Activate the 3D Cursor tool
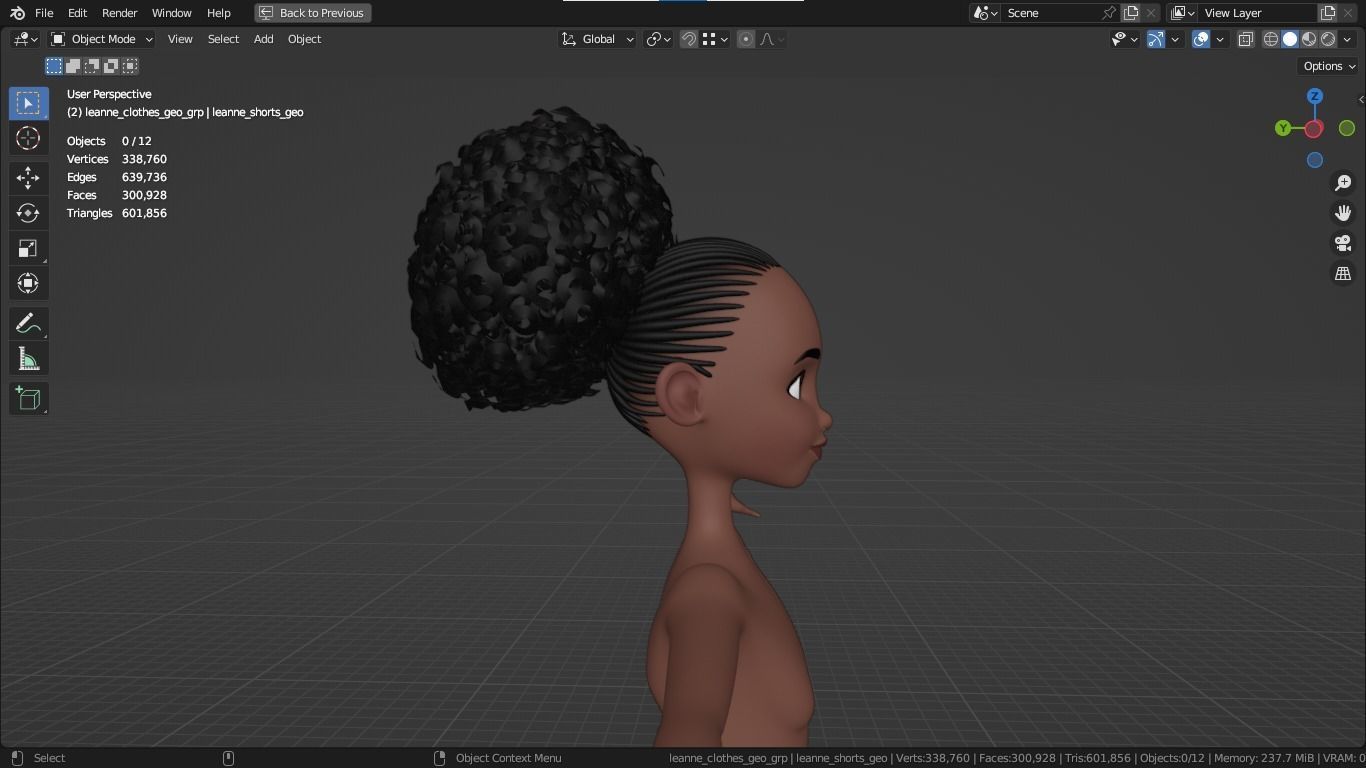 click(x=28, y=138)
